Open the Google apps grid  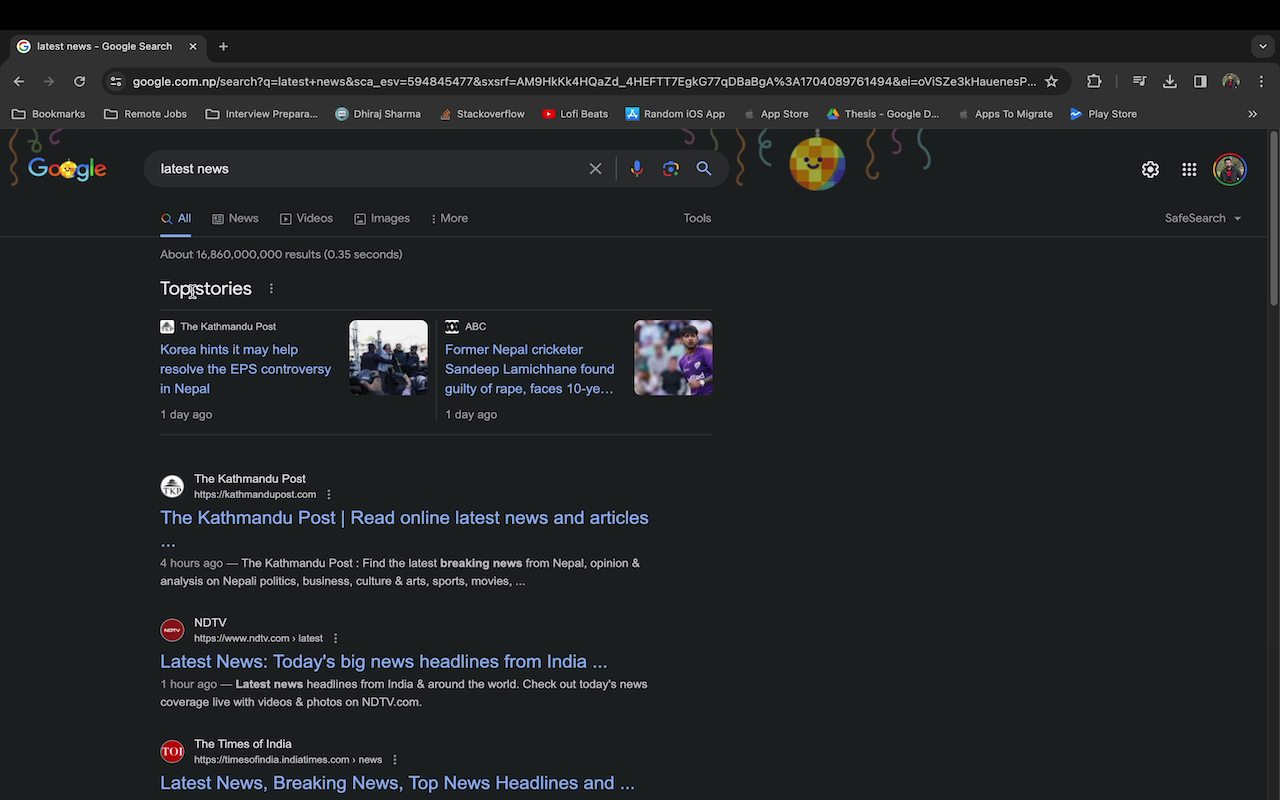pos(1189,169)
